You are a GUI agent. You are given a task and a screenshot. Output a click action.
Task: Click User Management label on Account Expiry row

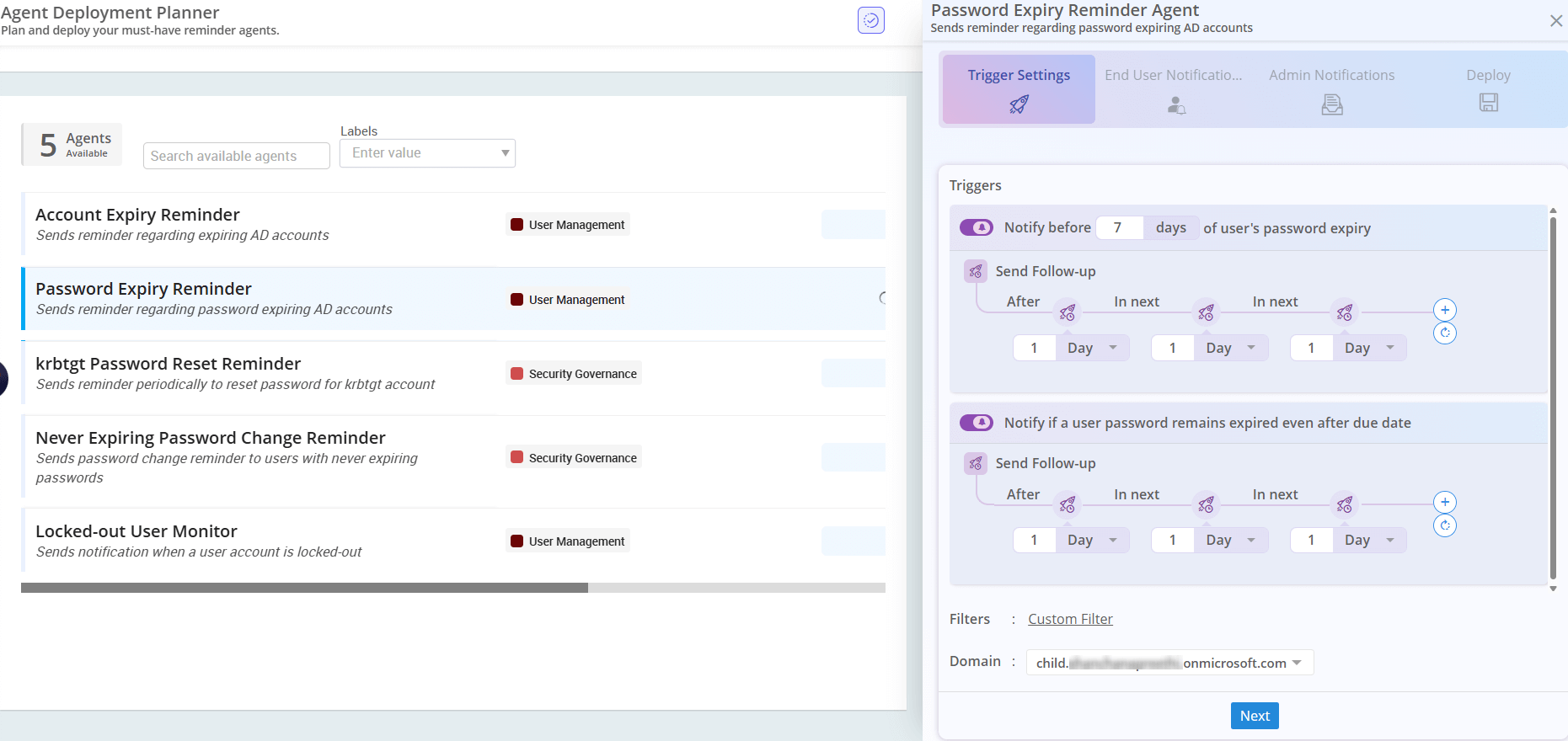tap(568, 225)
